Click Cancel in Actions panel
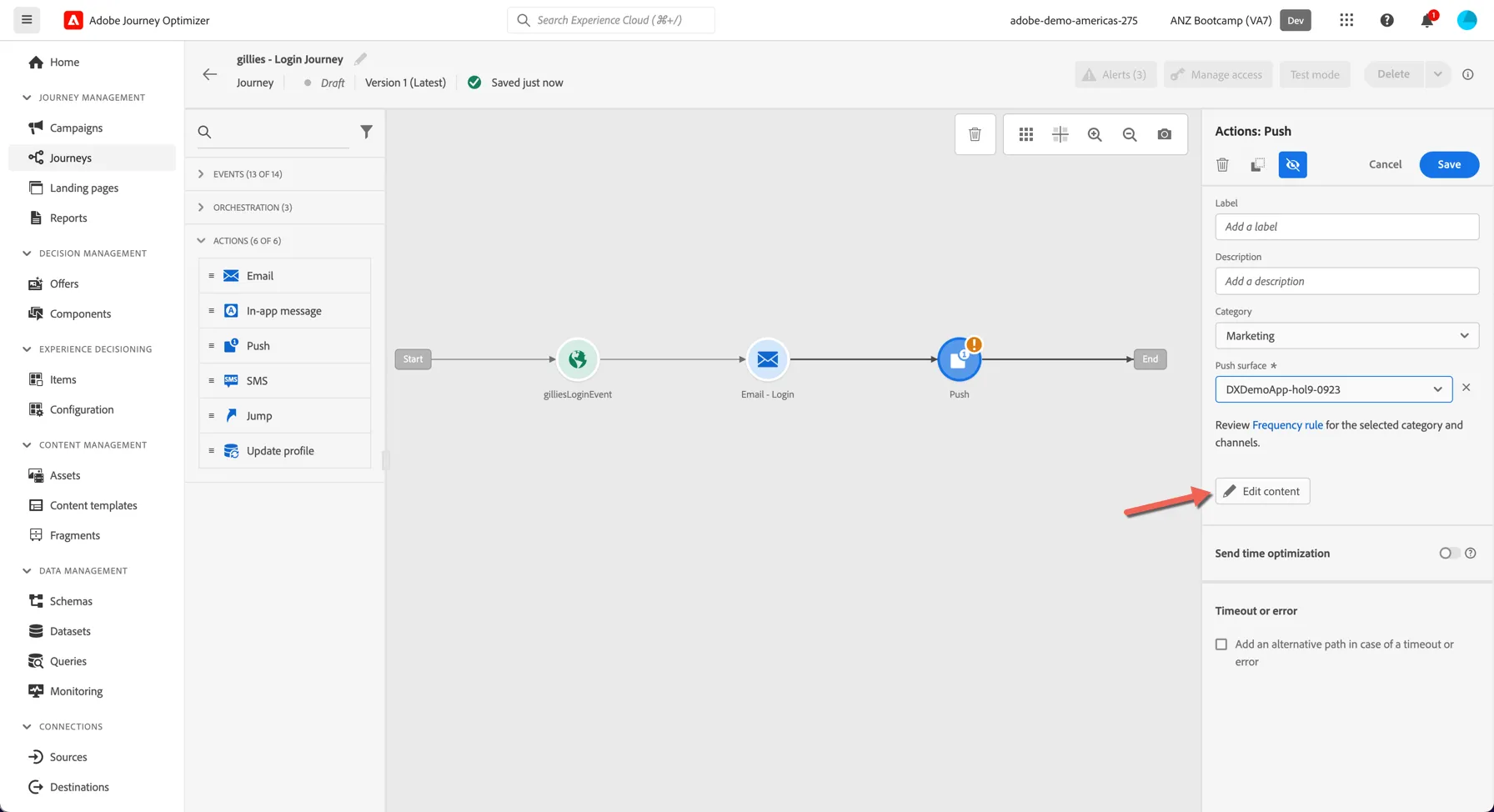The width and height of the screenshot is (1494, 812). pyautogui.click(x=1385, y=164)
